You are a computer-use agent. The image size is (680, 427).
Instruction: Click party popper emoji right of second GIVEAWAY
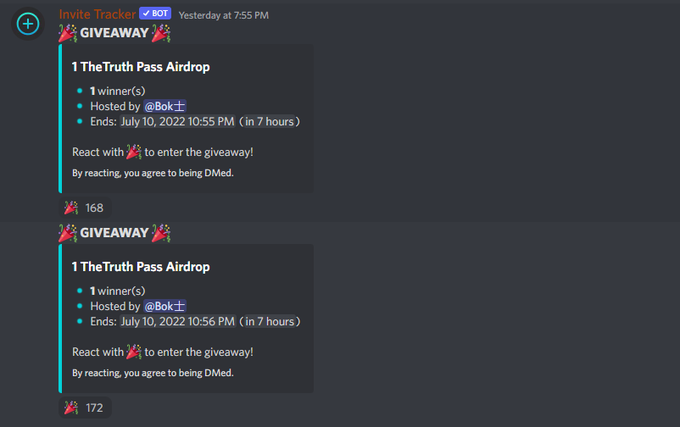tap(161, 233)
